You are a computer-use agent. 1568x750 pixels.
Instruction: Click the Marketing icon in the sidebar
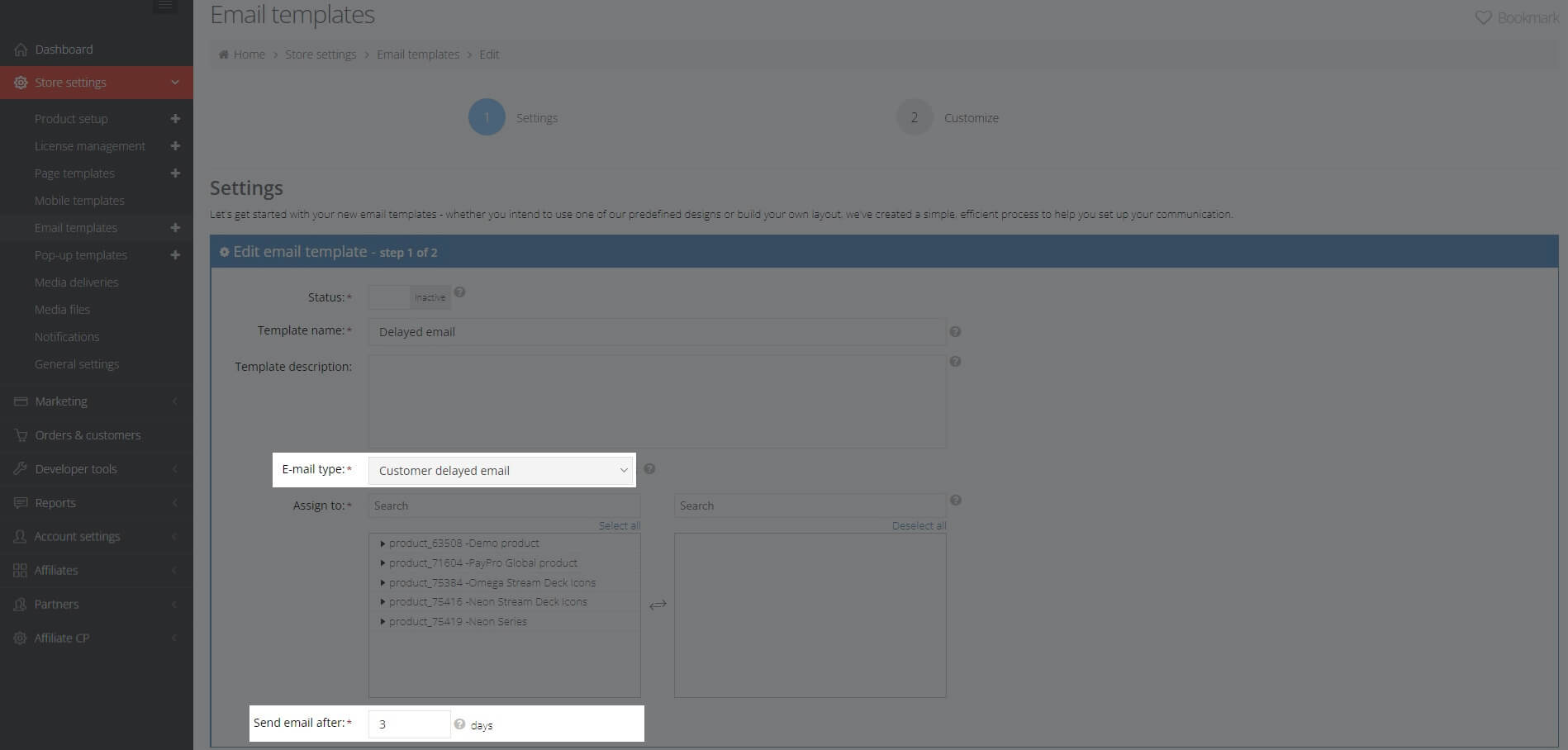pos(20,401)
